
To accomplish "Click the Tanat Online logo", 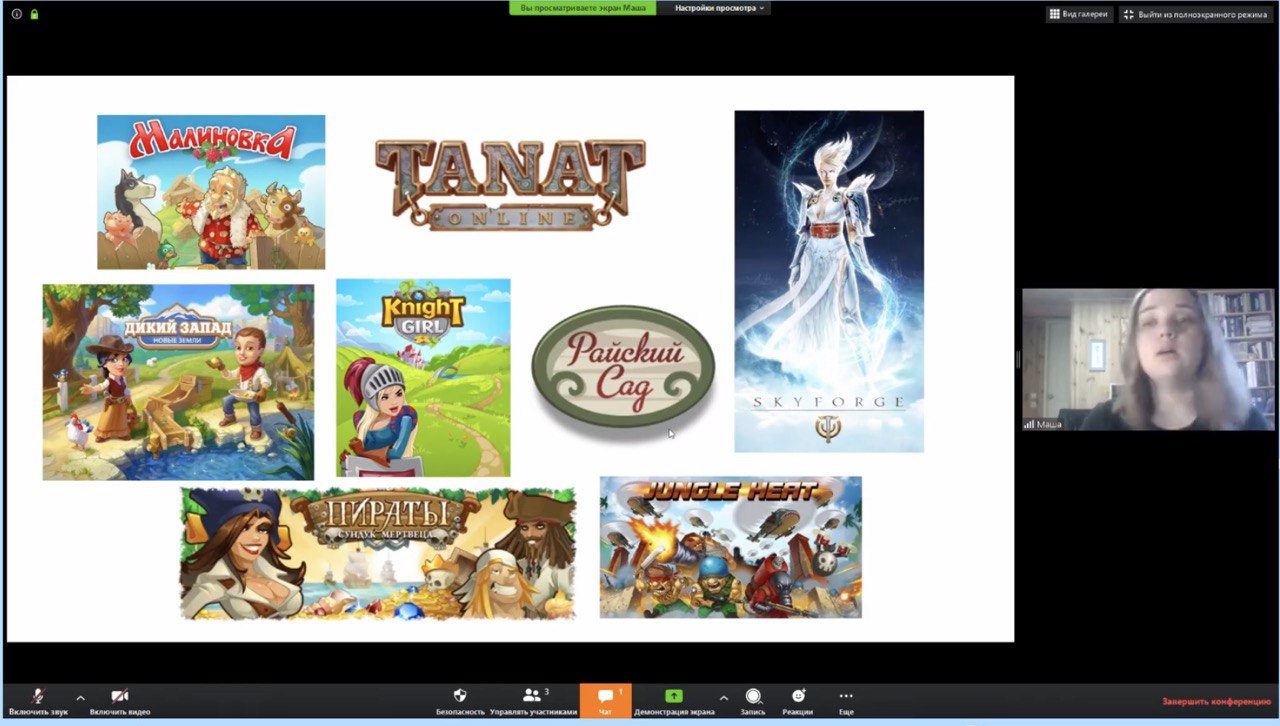I will 510,184.
